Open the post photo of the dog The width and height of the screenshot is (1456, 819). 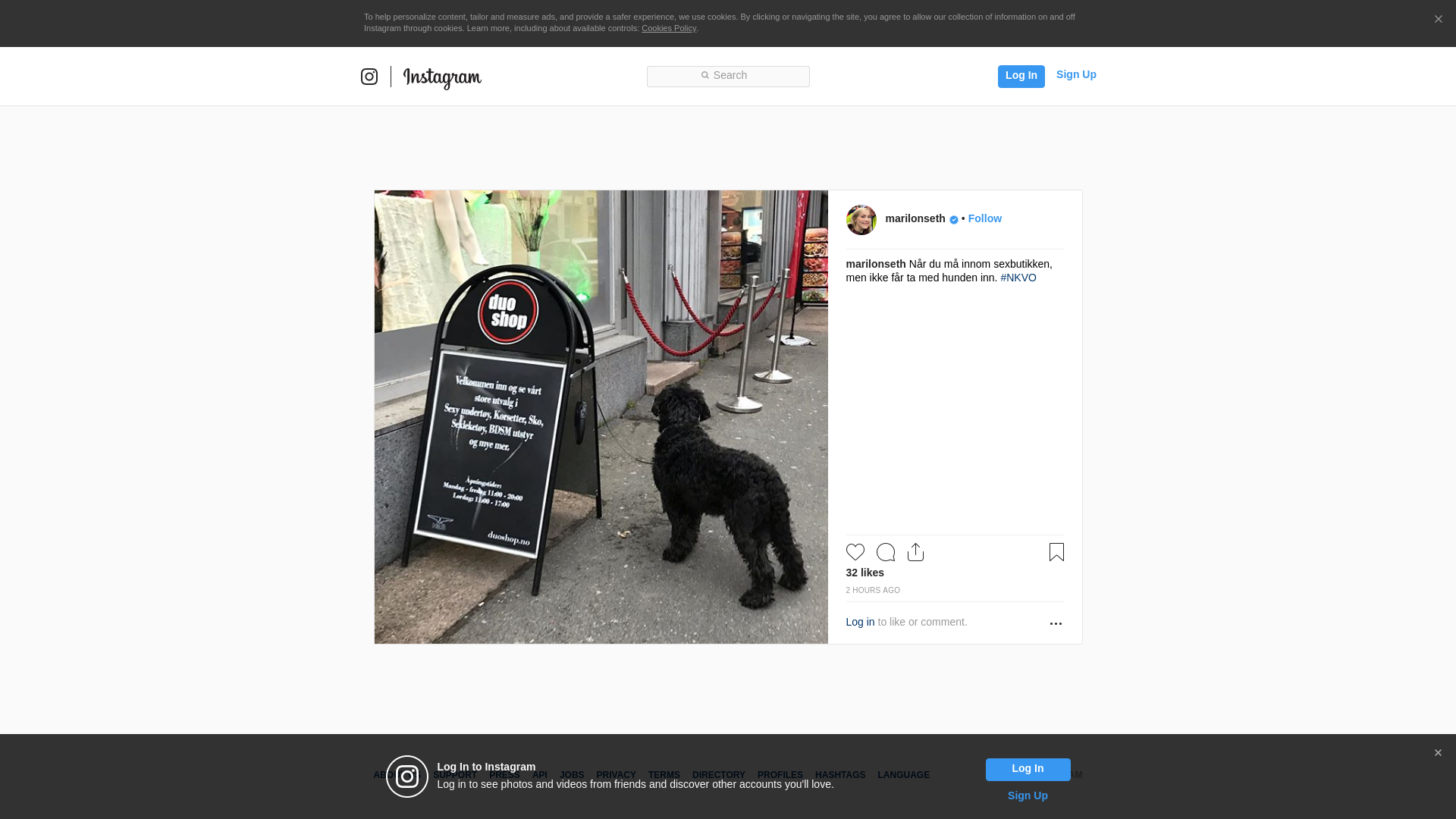coord(601,417)
